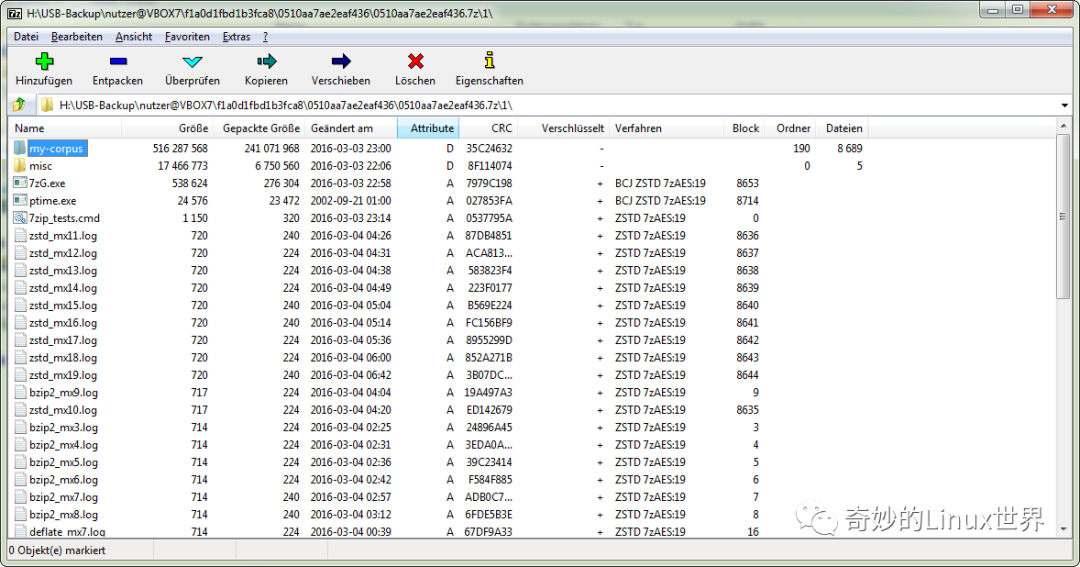Click the zstd_mx11.log file icon
The width and height of the screenshot is (1080, 567).
click(20, 236)
